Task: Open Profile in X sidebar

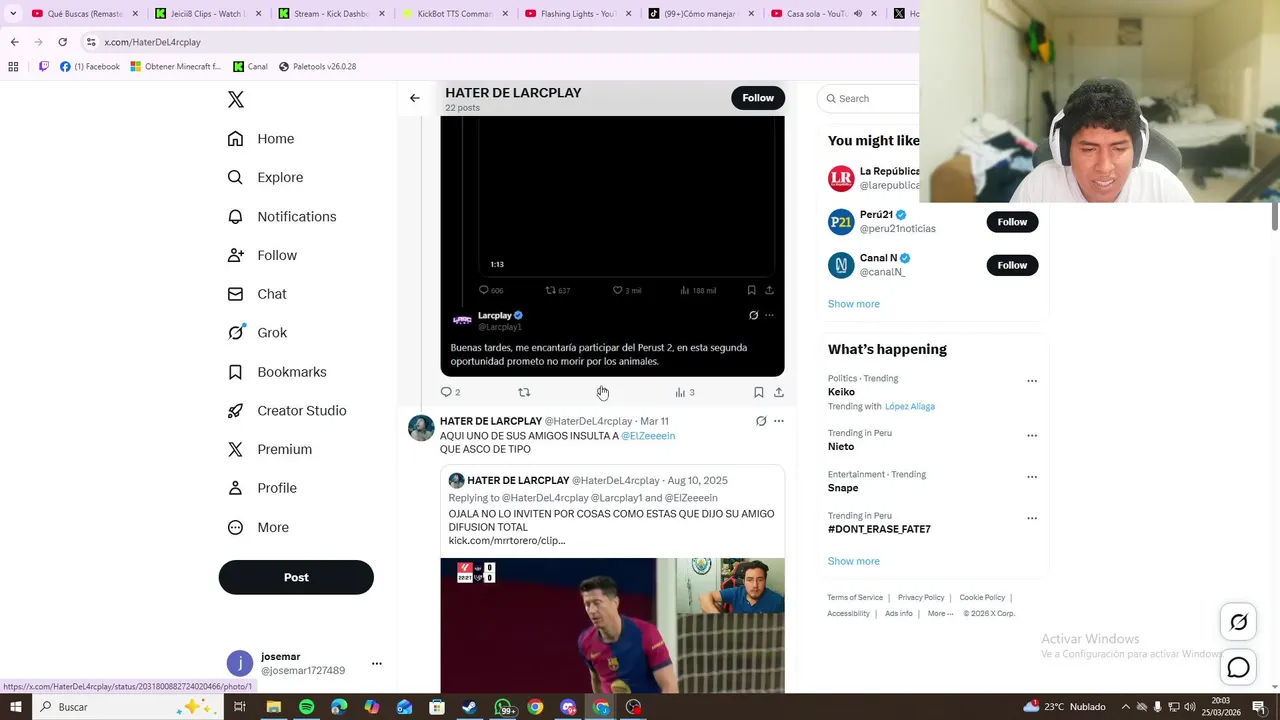Action: 262,488
